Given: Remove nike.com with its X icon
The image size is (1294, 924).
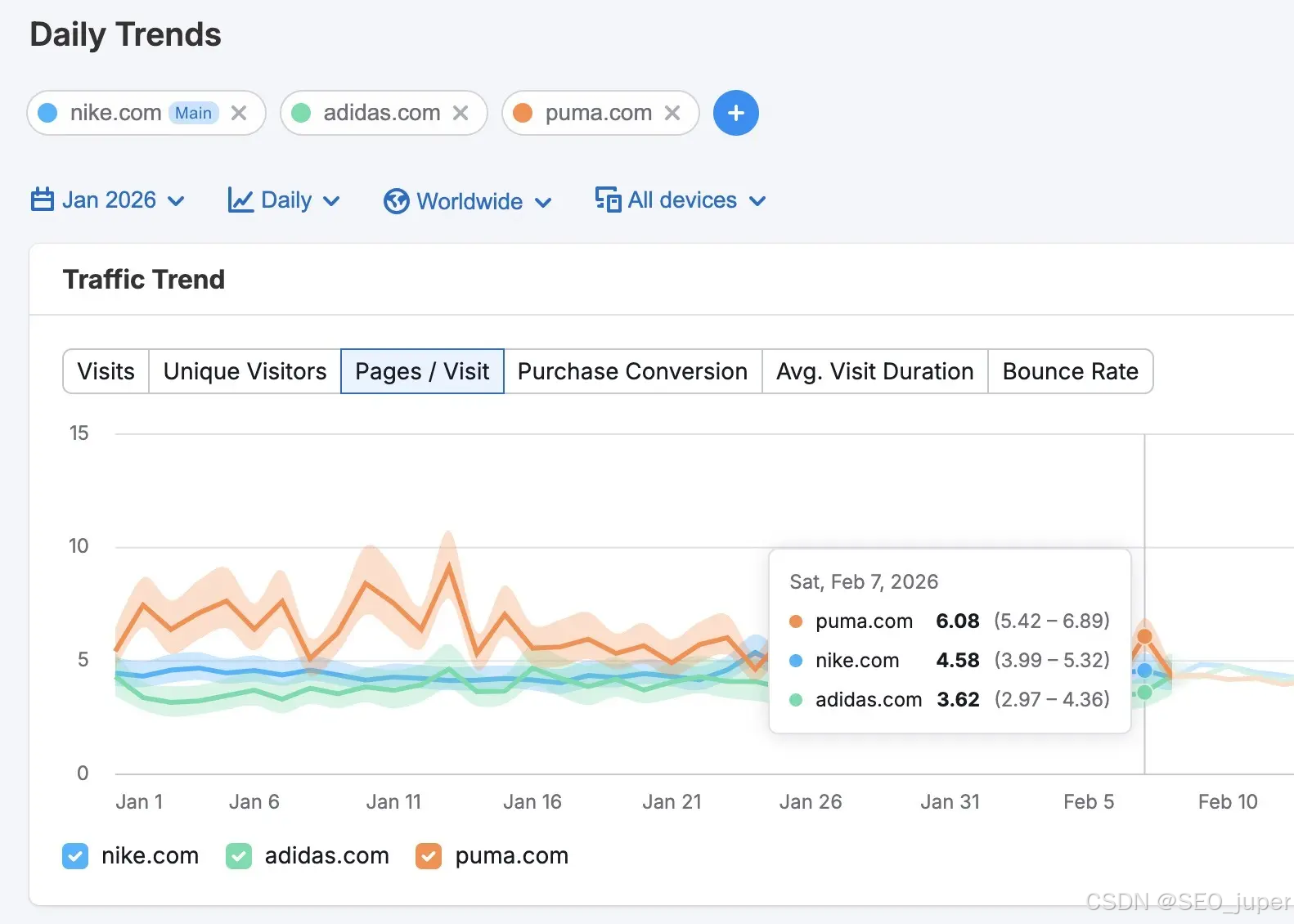Looking at the screenshot, I should (x=239, y=113).
